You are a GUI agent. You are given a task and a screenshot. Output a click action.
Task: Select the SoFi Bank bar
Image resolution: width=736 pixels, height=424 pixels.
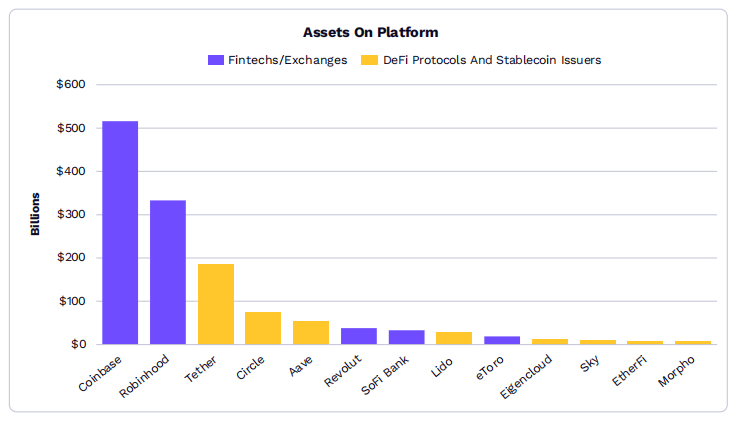(407, 337)
